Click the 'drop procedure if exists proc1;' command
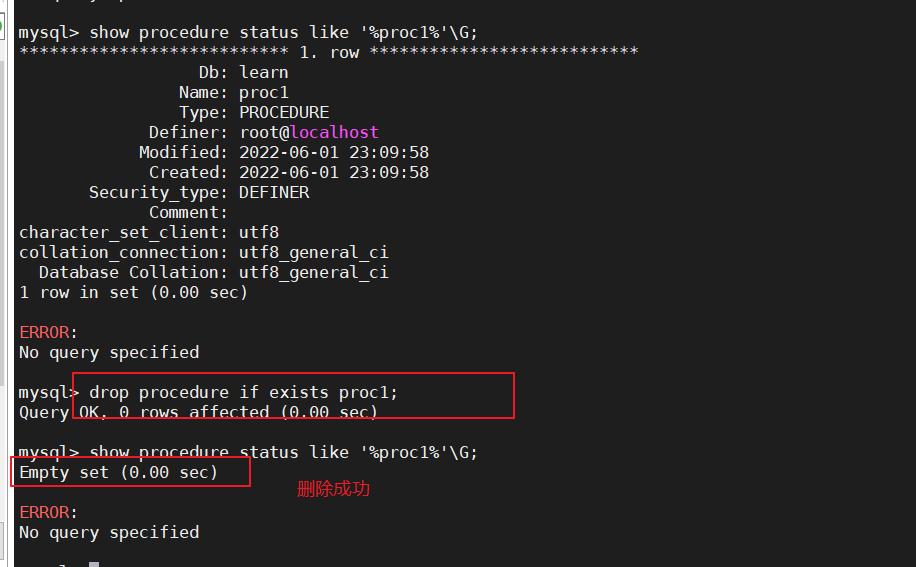This screenshot has height=567, width=916. [243, 392]
